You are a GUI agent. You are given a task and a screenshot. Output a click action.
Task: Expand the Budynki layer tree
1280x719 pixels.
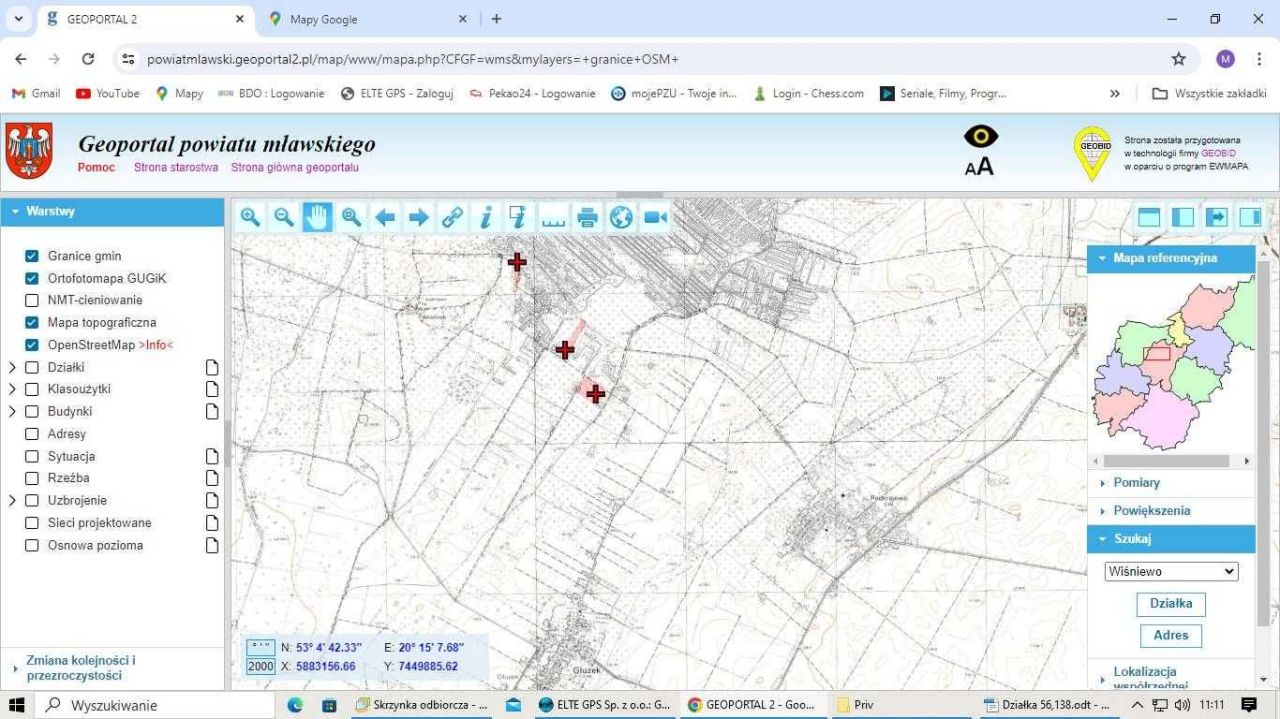(x=13, y=412)
